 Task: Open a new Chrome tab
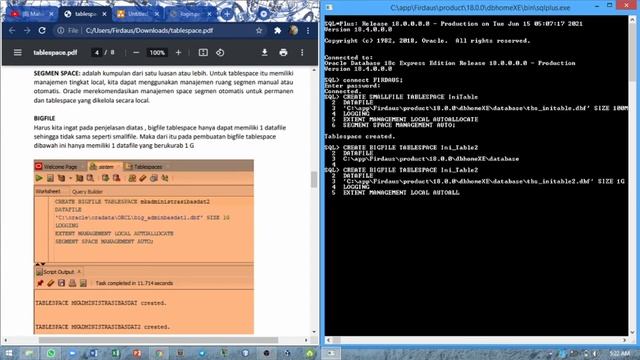[227, 14]
